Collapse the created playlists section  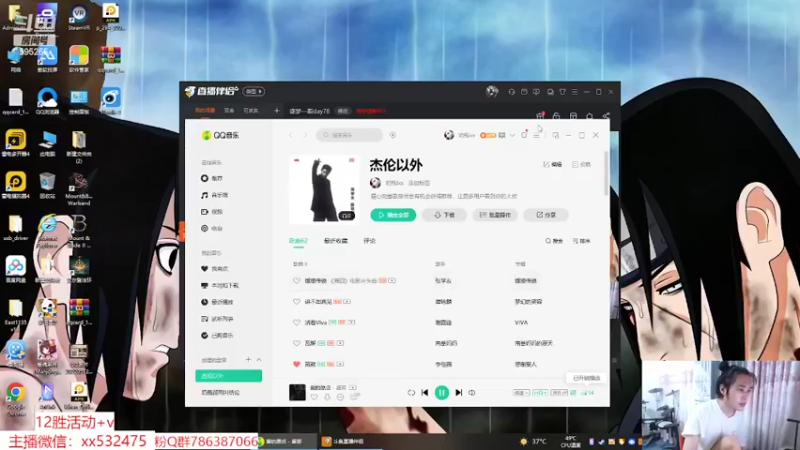click(259, 360)
